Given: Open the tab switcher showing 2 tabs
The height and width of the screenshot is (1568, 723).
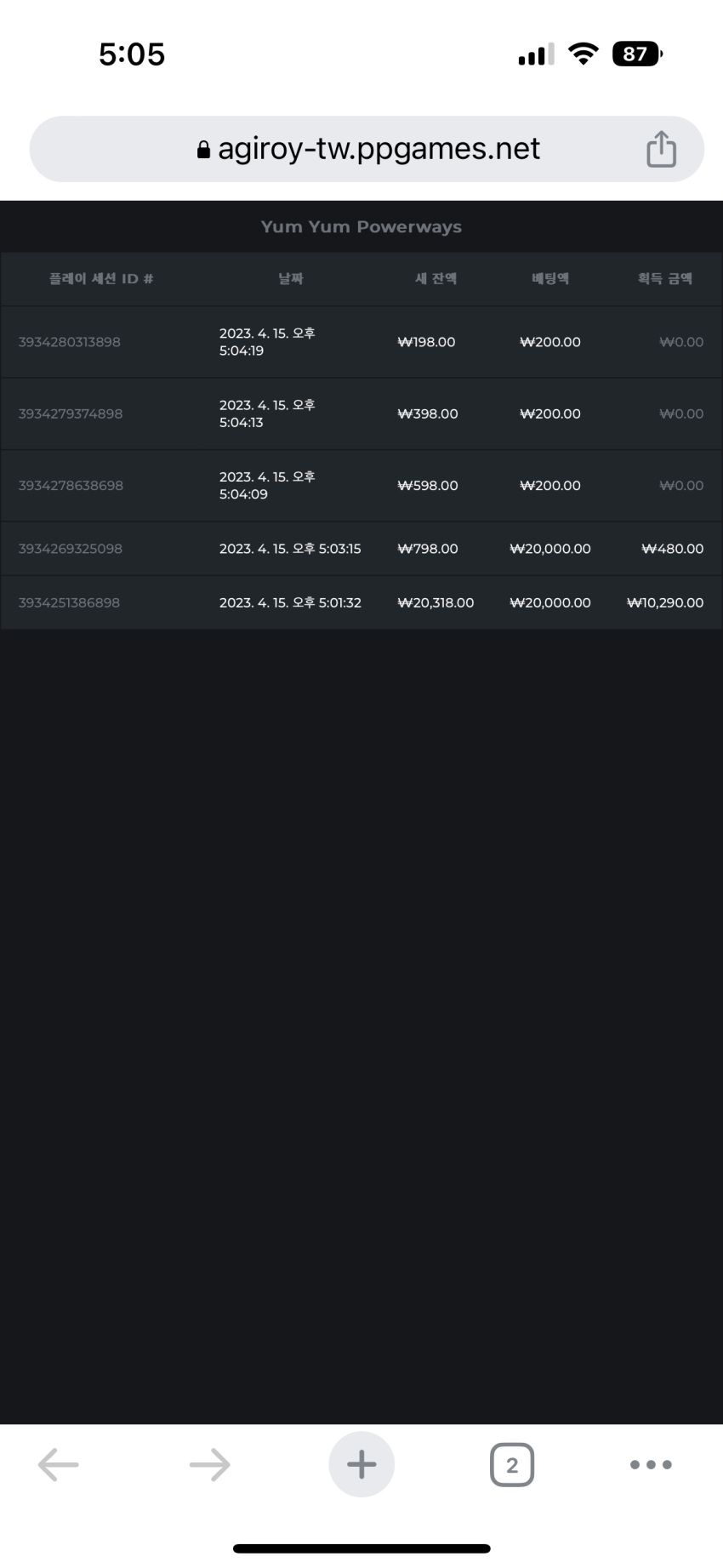Looking at the screenshot, I should pyautogui.click(x=512, y=1464).
